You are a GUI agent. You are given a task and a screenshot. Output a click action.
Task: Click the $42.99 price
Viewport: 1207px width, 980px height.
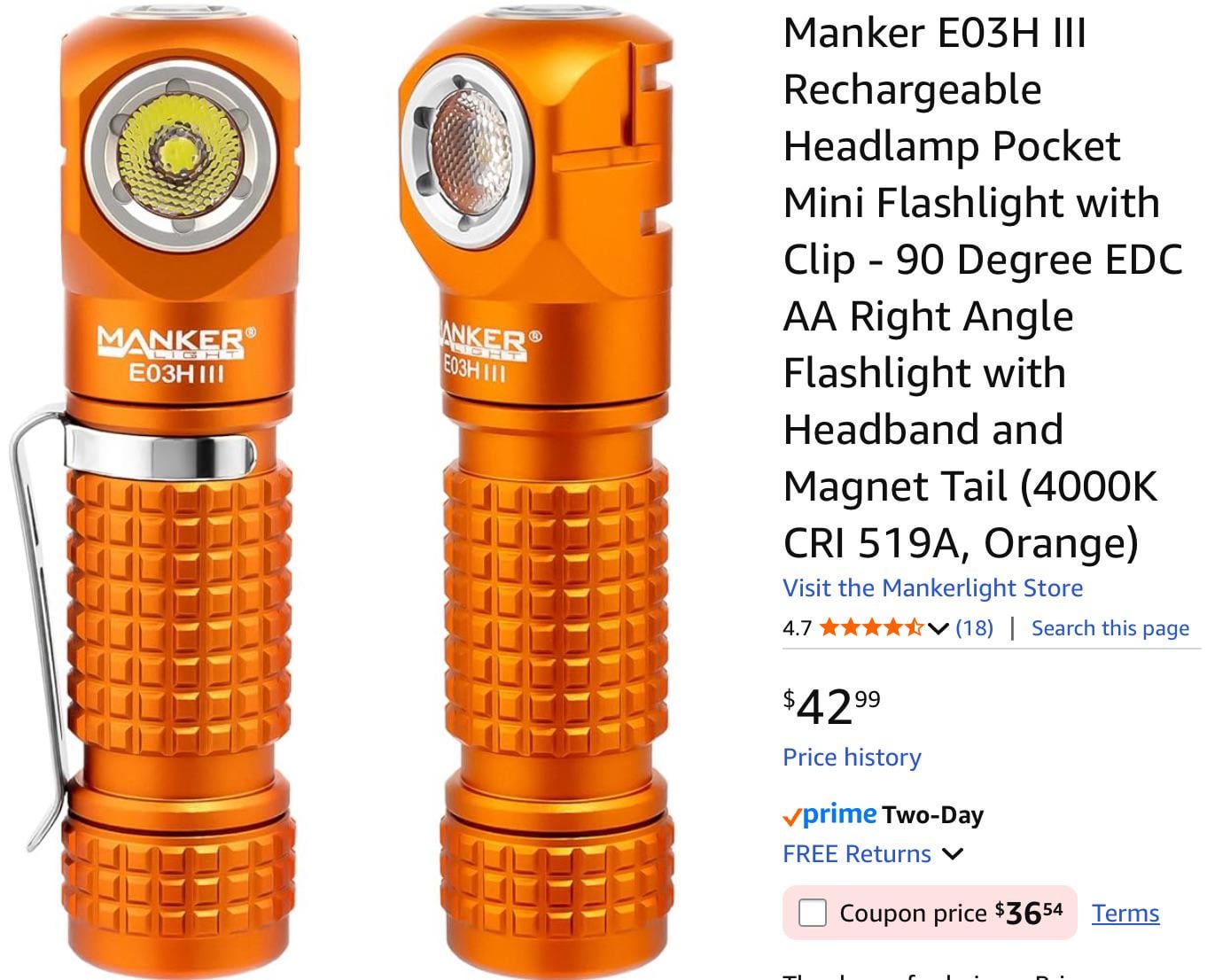pyautogui.click(x=831, y=706)
